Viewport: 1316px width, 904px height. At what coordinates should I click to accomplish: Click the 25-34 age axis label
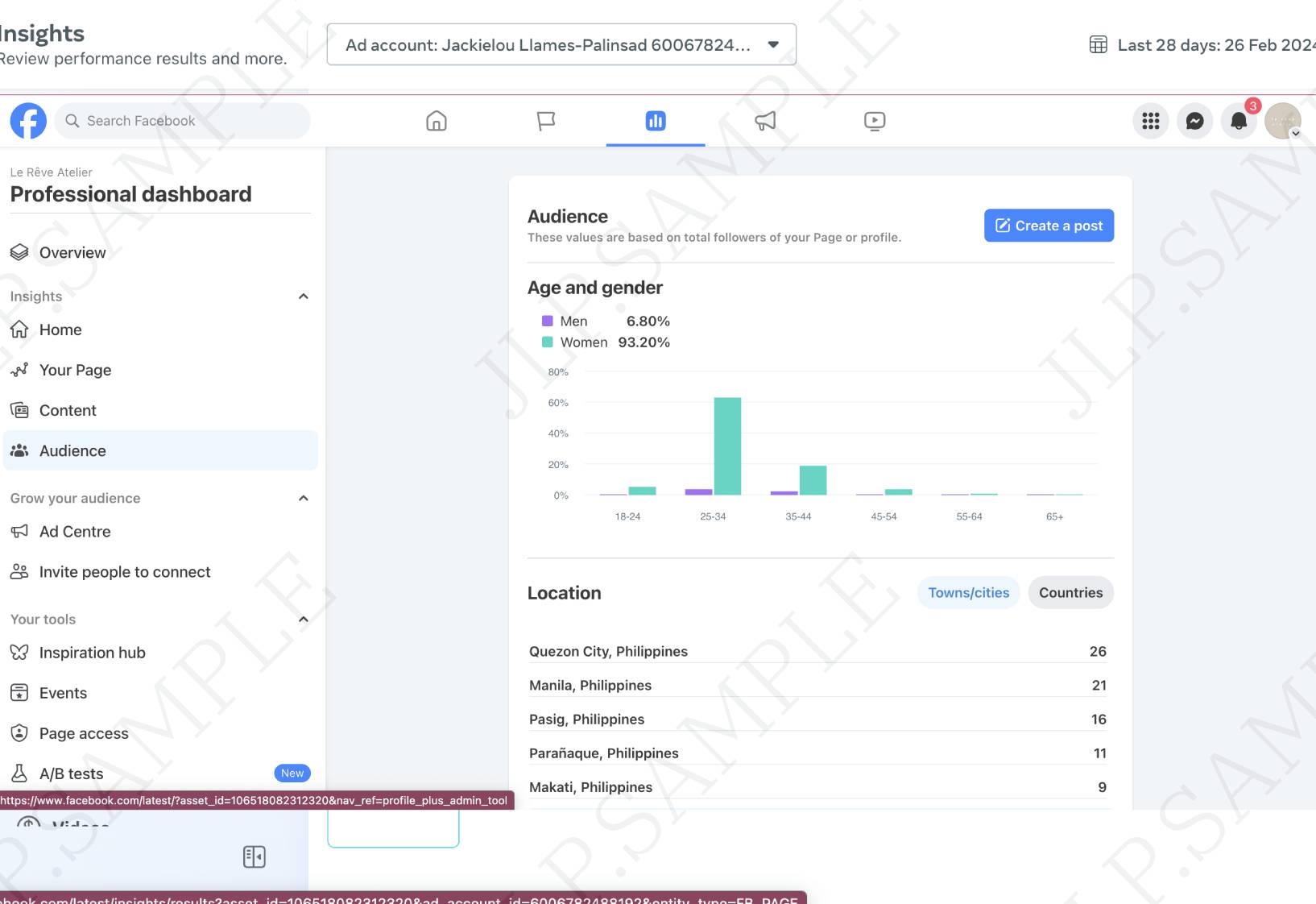713,516
